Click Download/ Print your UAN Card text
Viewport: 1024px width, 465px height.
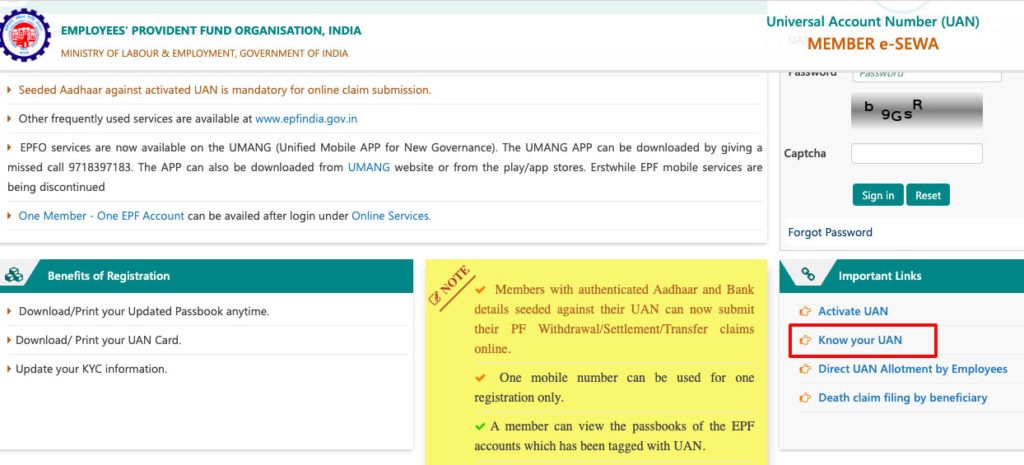tap(99, 340)
